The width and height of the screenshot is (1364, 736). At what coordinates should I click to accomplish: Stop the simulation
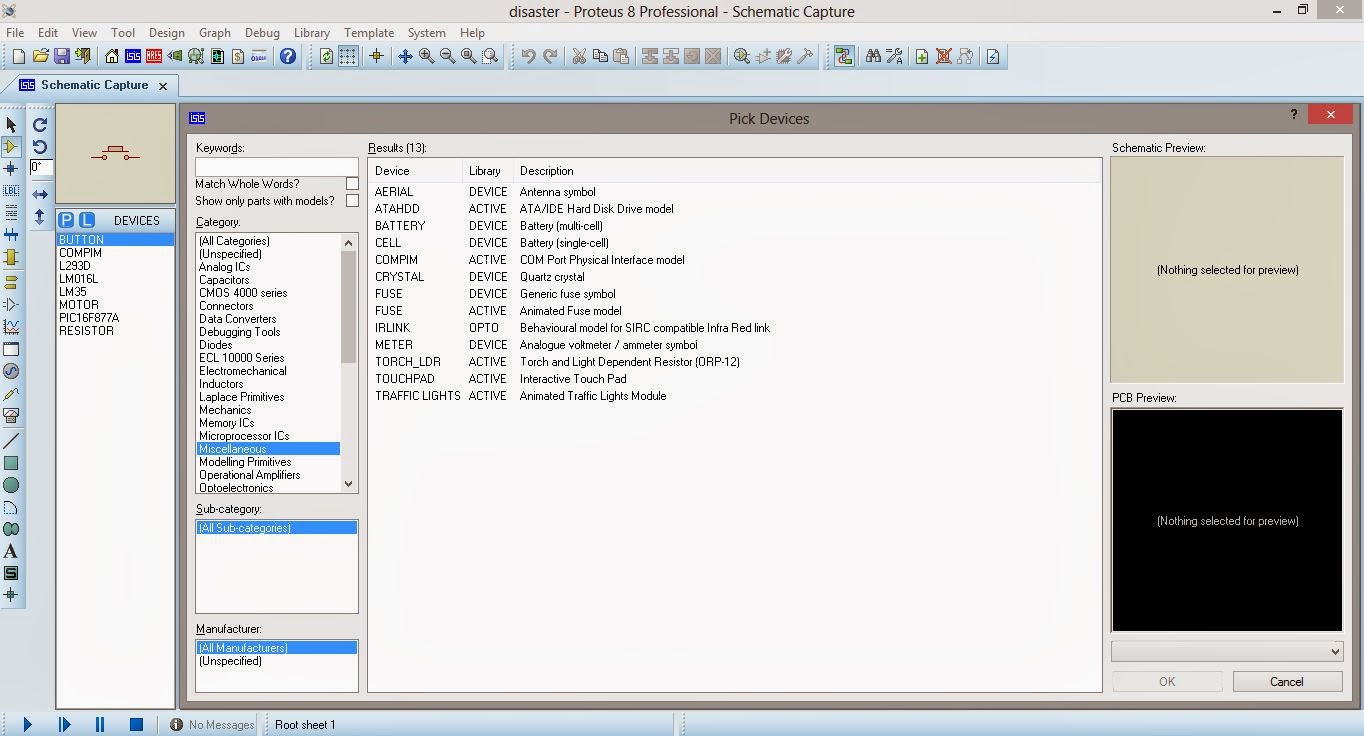click(x=136, y=724)
